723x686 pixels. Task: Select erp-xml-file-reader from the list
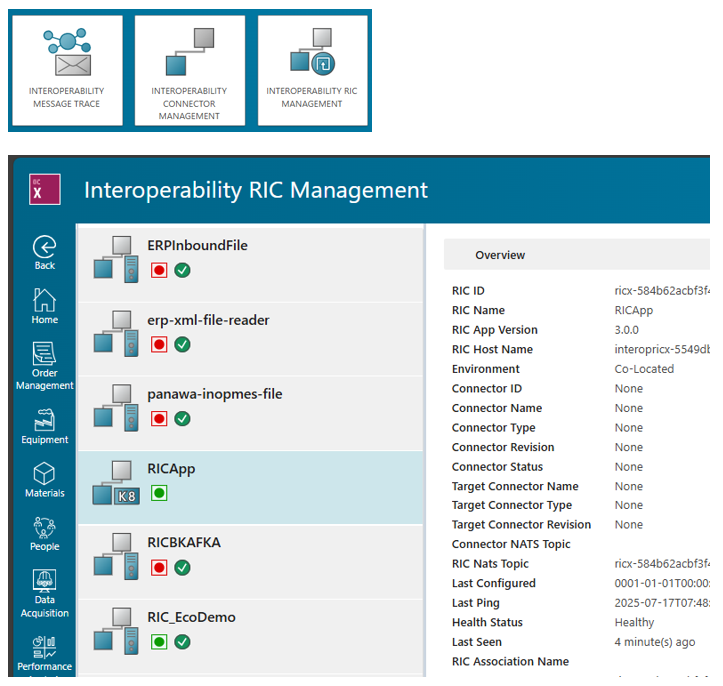point(208,321)
